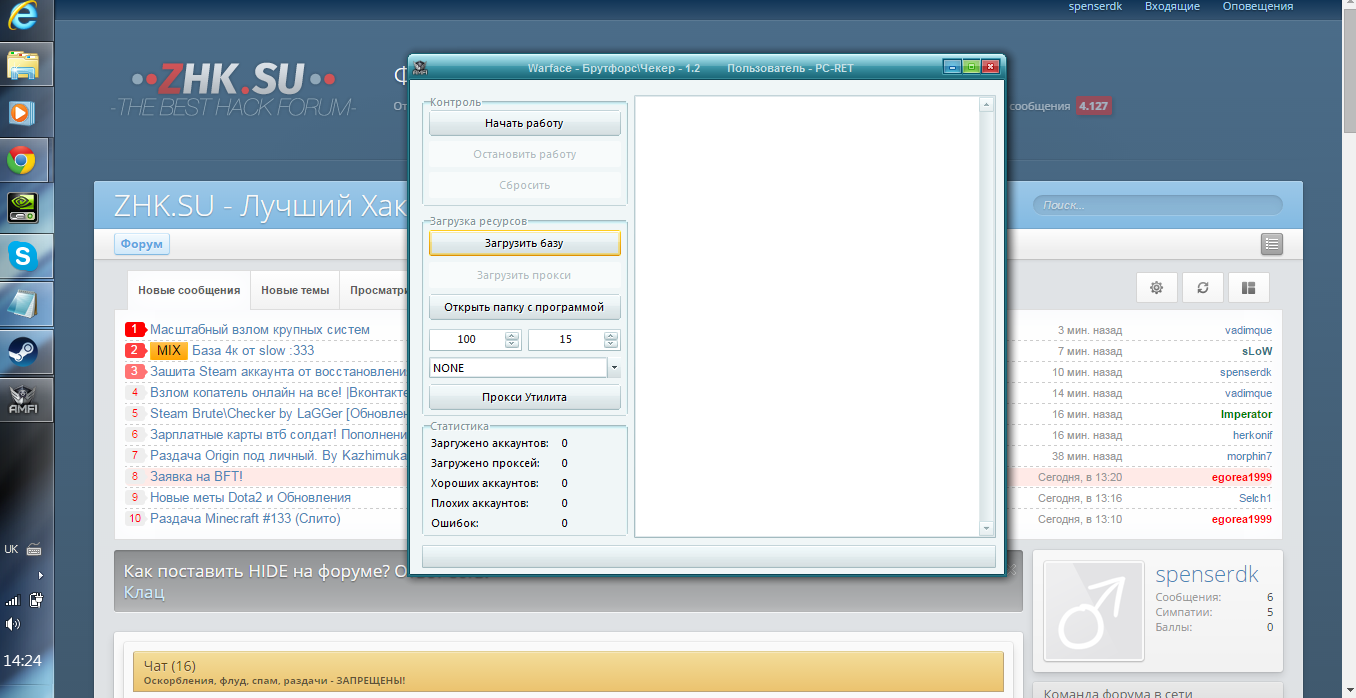1356x698 pixels.
Task: Open the NONE dropdown list
Action: 614,368
